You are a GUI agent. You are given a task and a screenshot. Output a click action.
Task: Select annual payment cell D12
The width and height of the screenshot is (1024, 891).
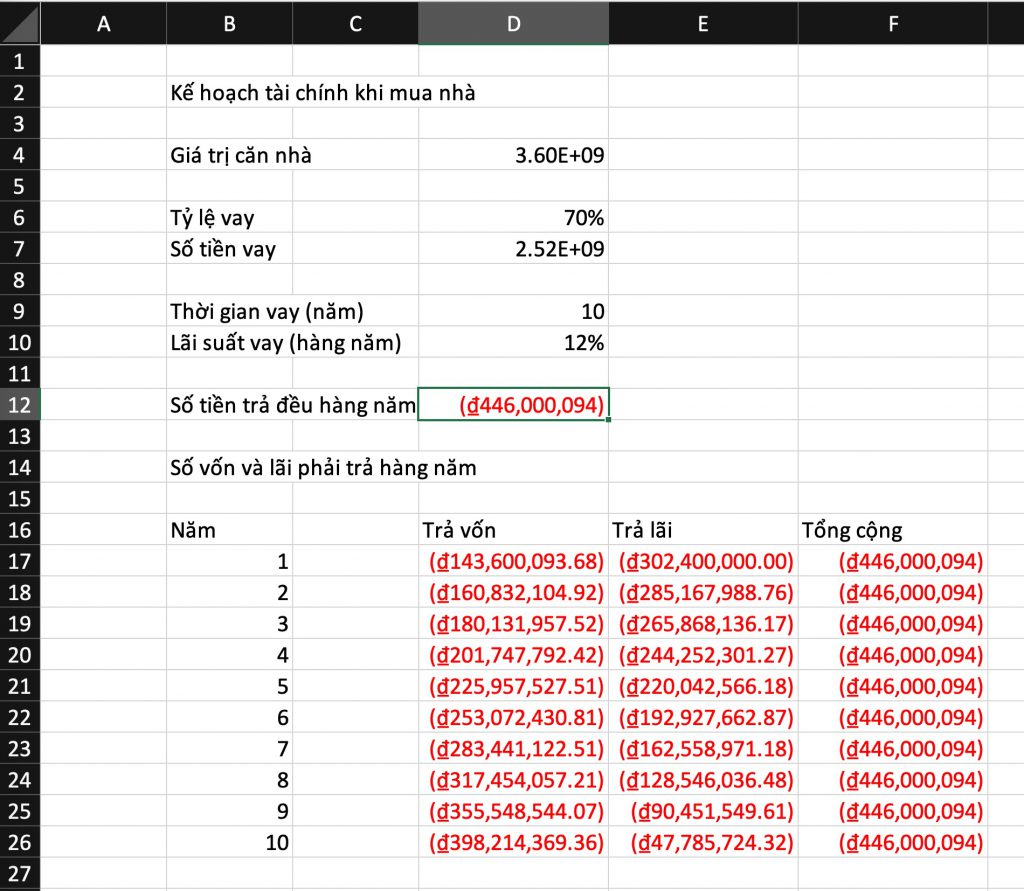point(513,404)
